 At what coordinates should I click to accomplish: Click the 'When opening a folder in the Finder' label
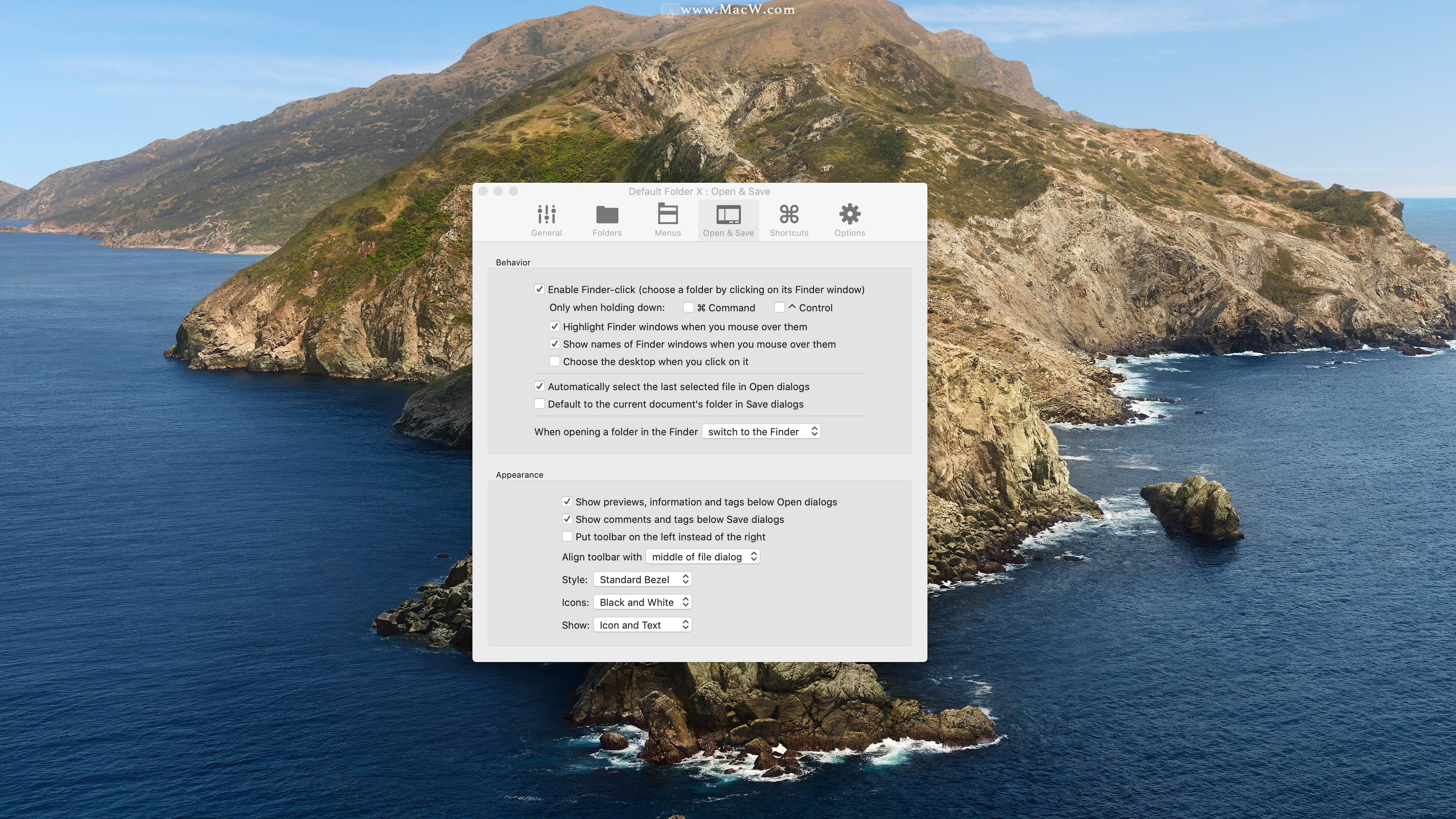[616, 432]
